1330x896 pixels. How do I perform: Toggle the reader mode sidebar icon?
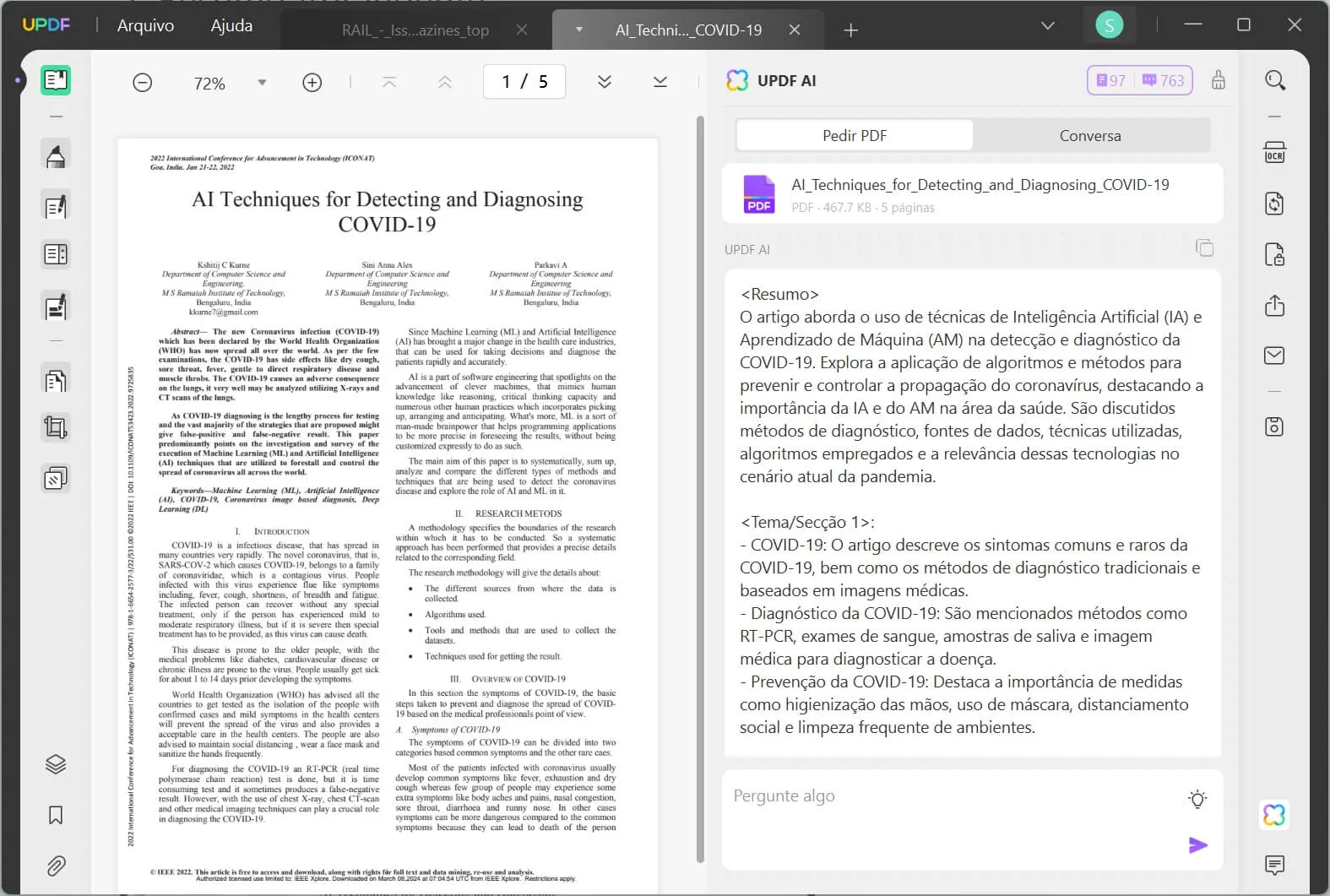click(x=56, y=80)
